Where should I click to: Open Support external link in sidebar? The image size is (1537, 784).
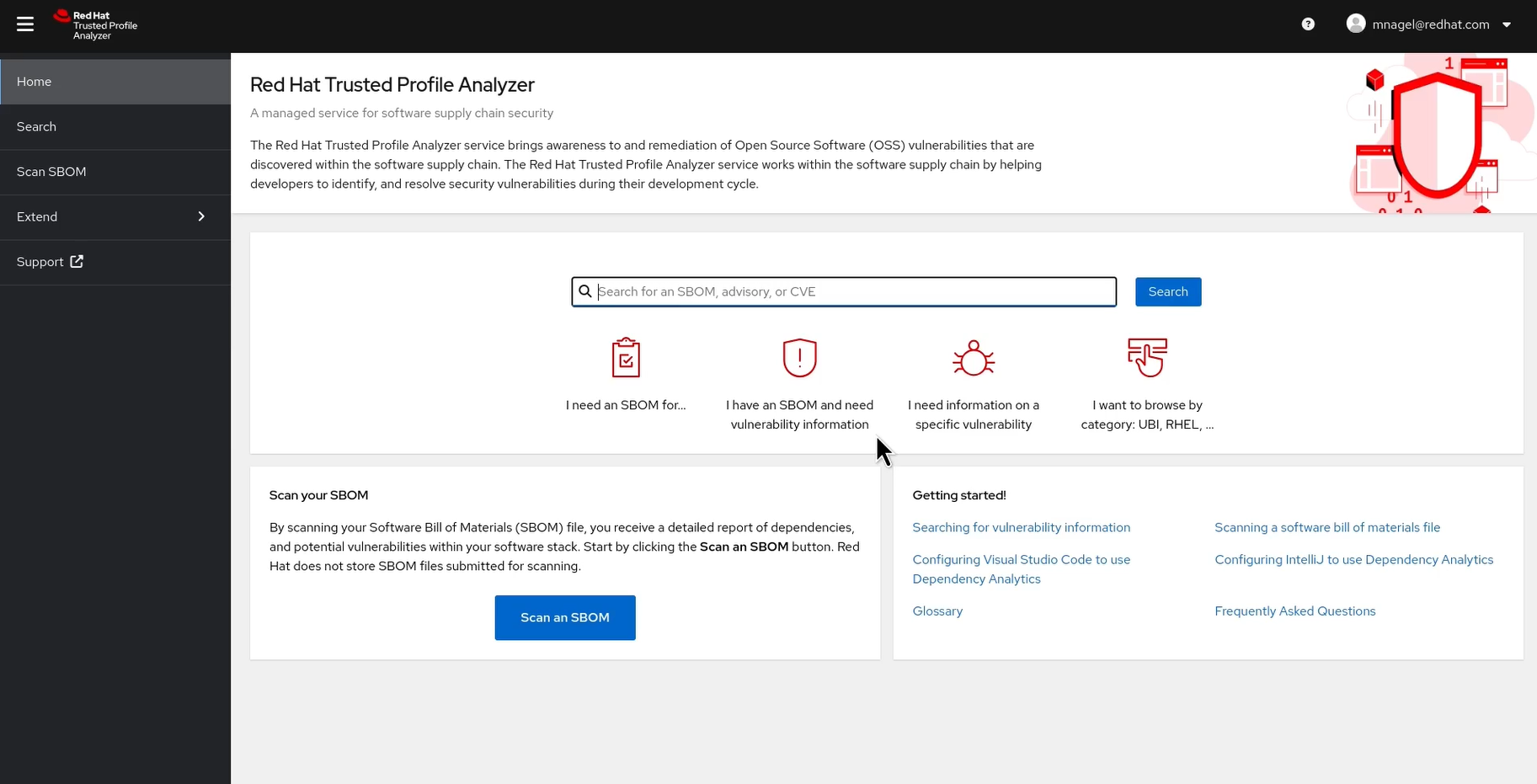tap(115, 262)
